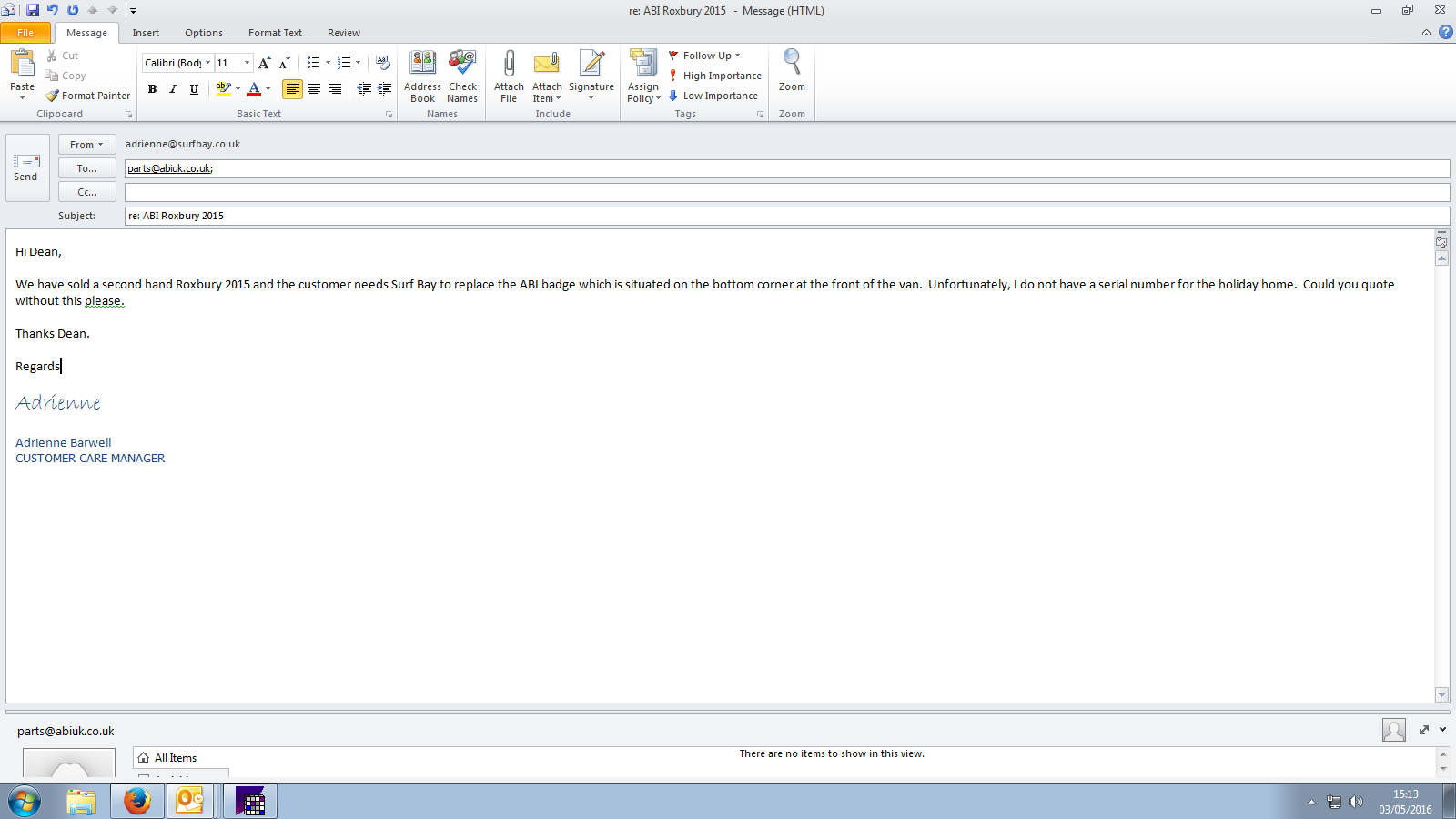The width and height of the screenshot is (1456, 819).
Task: Open the font name dropdown
Action: coord(207,63)
